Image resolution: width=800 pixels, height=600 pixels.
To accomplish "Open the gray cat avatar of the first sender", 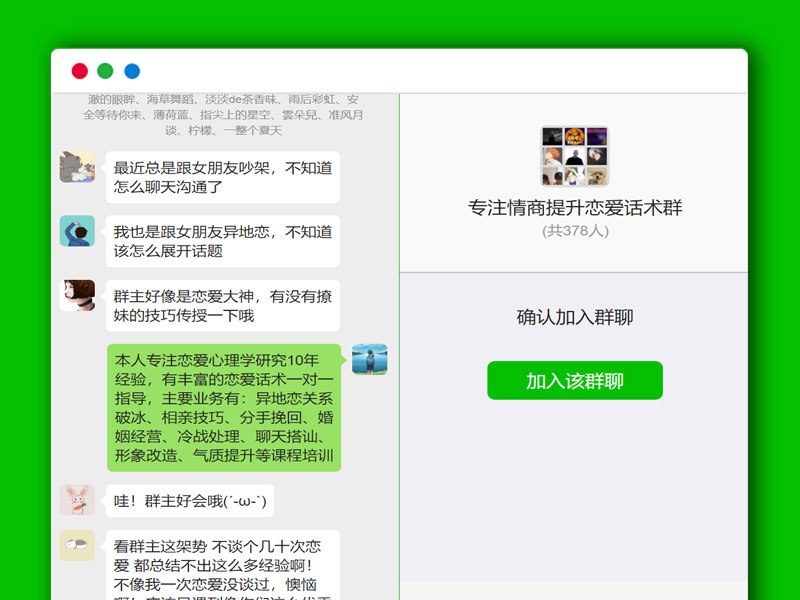I will [x=78, y=165].
